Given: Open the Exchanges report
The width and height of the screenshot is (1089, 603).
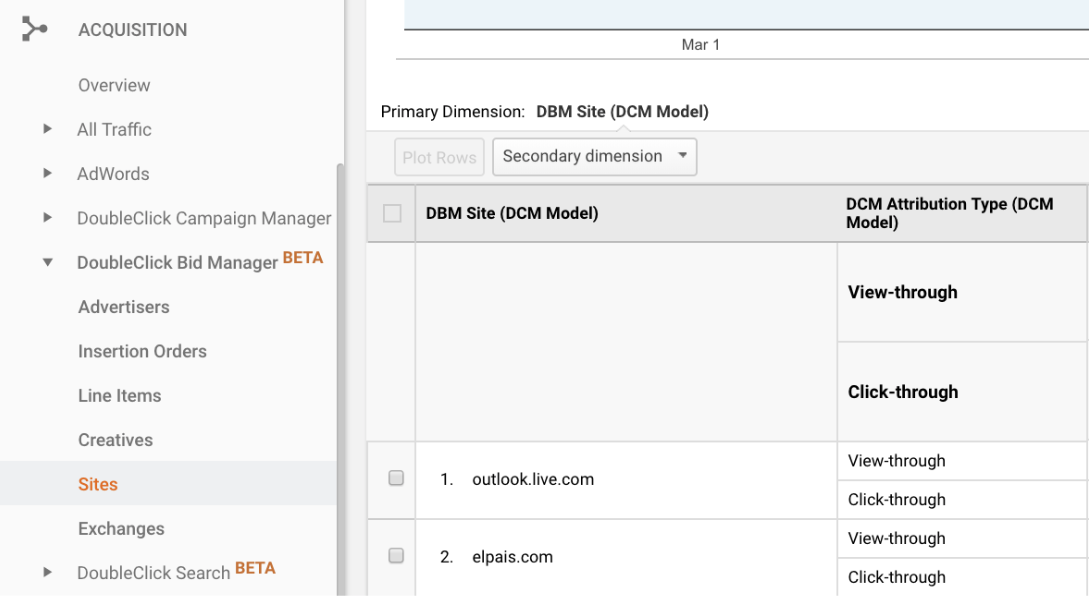Looking at the screenshot, I should click(121, 528).
